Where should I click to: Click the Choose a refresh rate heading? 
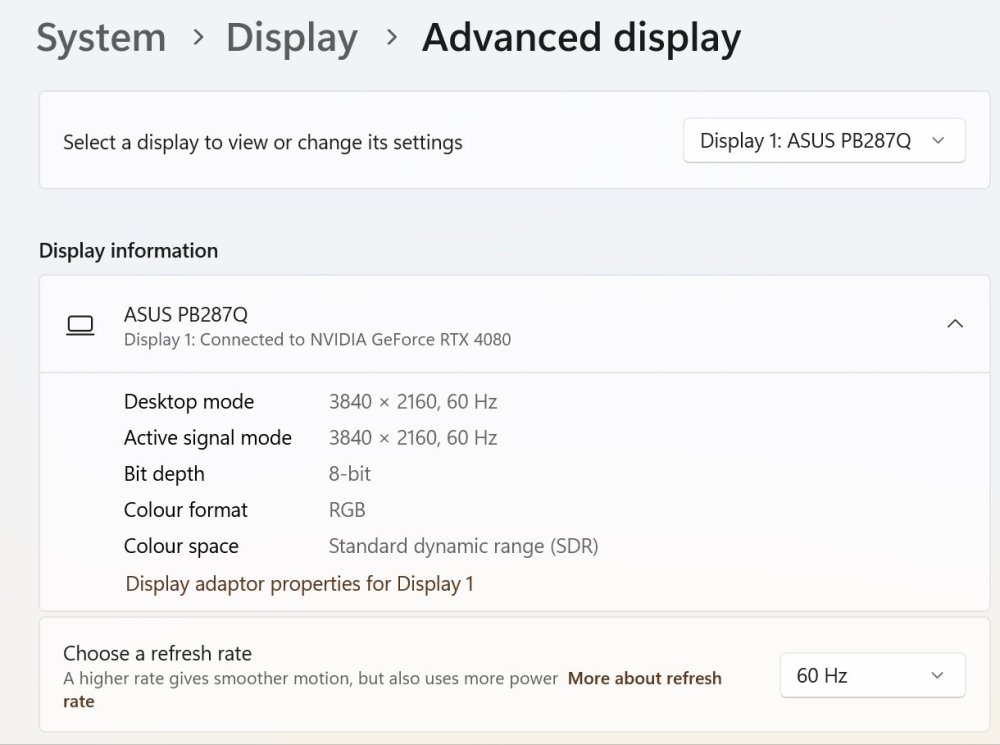(x=157, y=653)
